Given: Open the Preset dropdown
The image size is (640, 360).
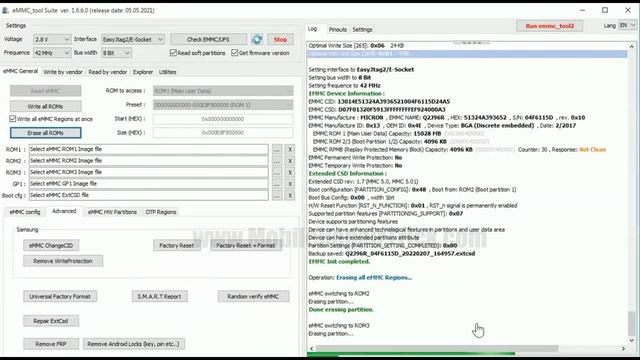Looking at the screenshot, I should (223, 105).
